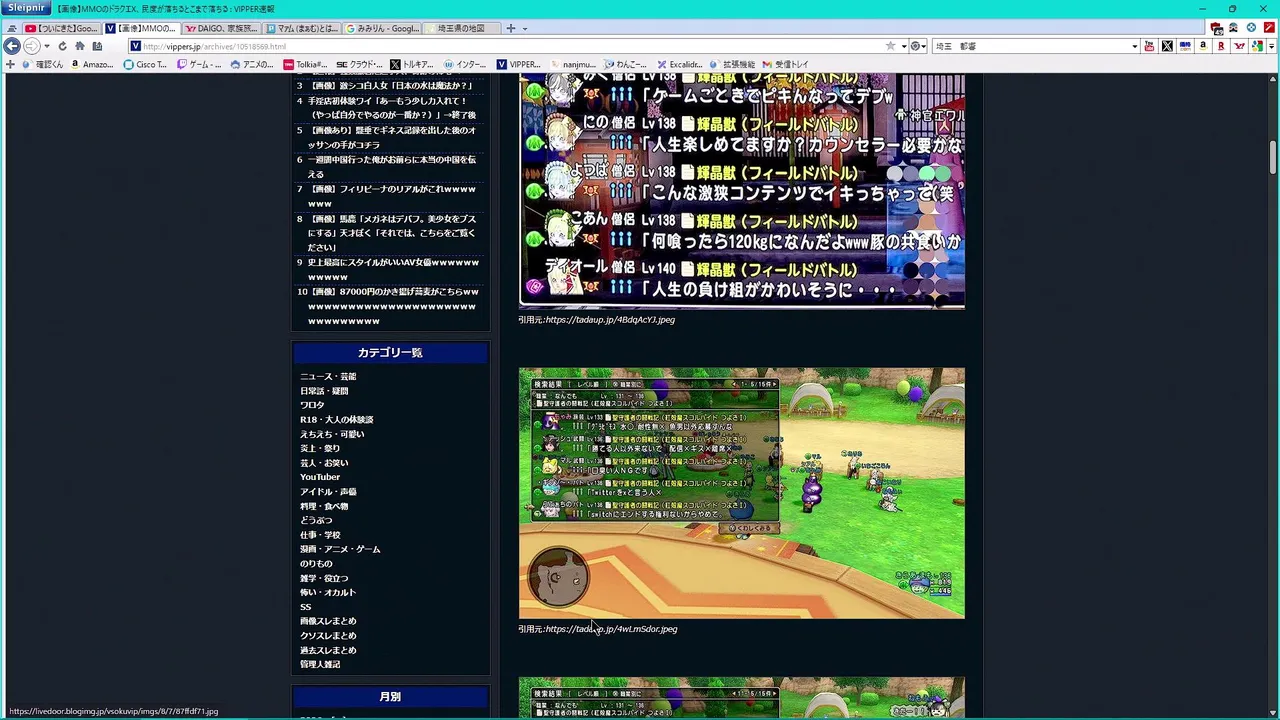Open category のりもの

coord(316,563)
